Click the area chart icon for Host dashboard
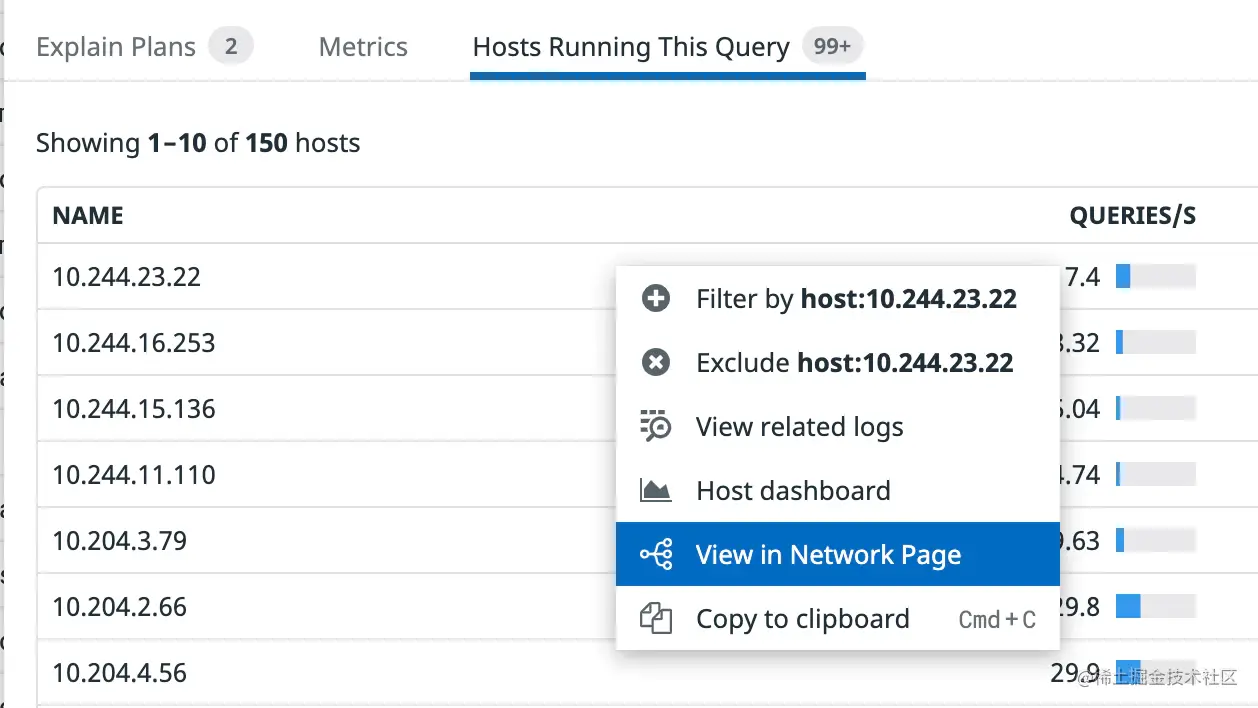The height and width of the screenshot is (708, 1258). click(656, 491)
